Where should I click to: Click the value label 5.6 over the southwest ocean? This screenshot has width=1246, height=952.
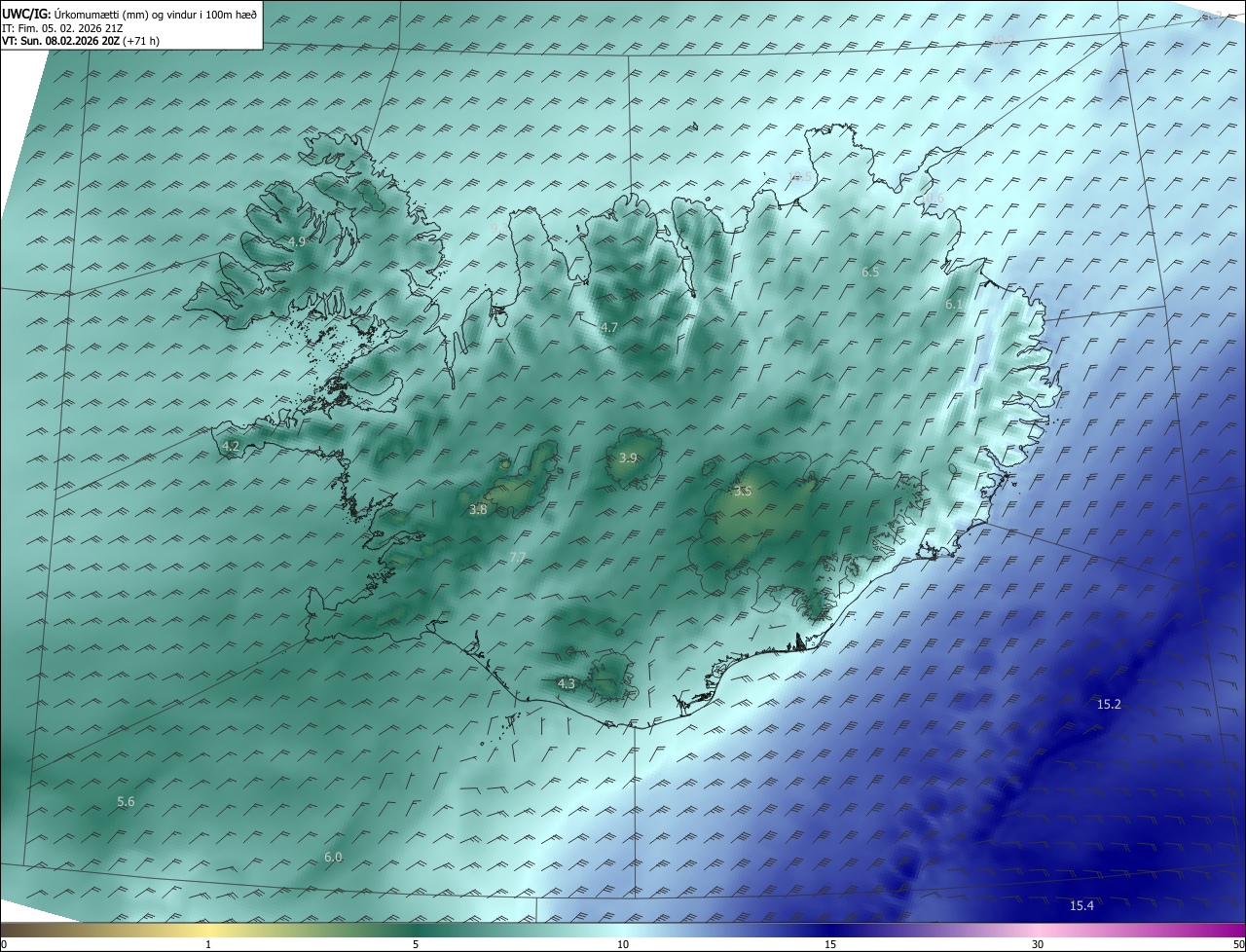point(126,802)
